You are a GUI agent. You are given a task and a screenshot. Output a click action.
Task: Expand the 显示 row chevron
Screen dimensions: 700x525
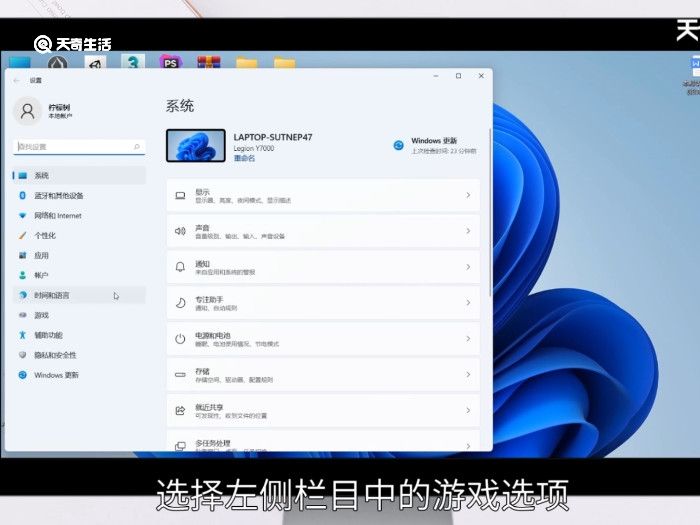(468, 195)
